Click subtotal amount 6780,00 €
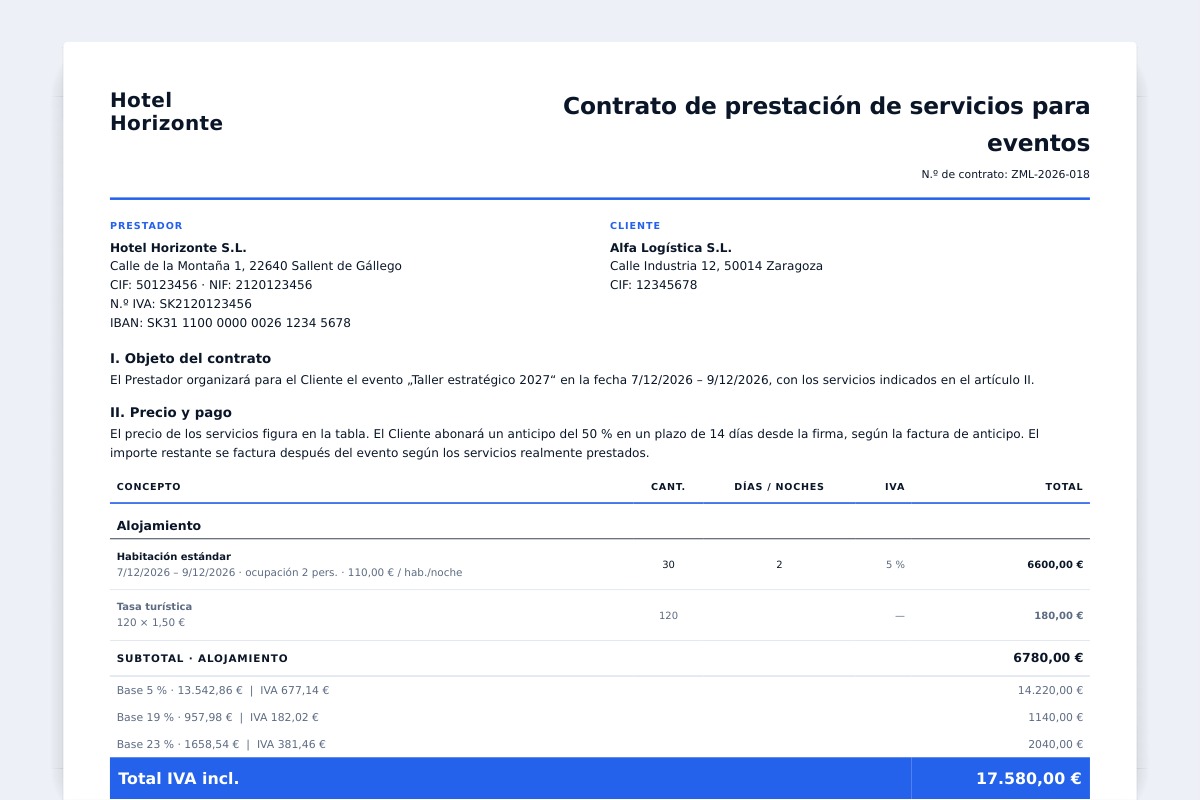This screenshot has width=1200, height=800. [1048, 658]
